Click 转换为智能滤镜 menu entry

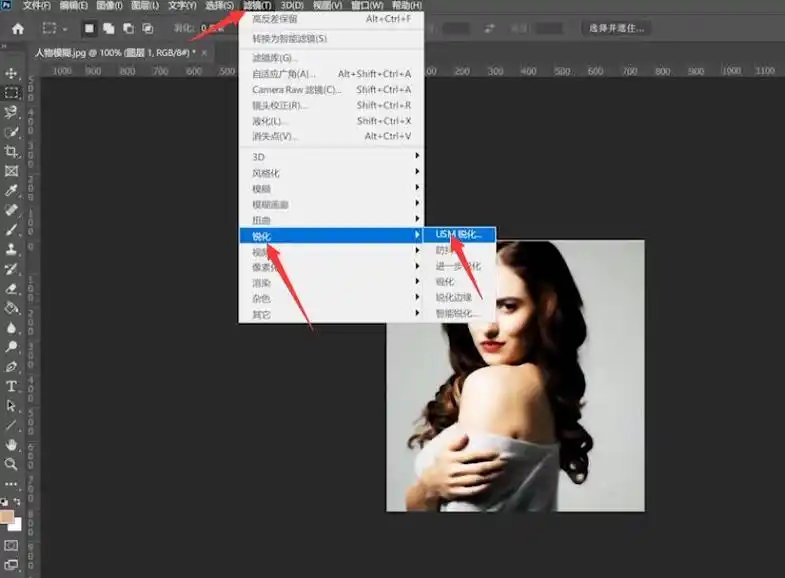point(290,39)
